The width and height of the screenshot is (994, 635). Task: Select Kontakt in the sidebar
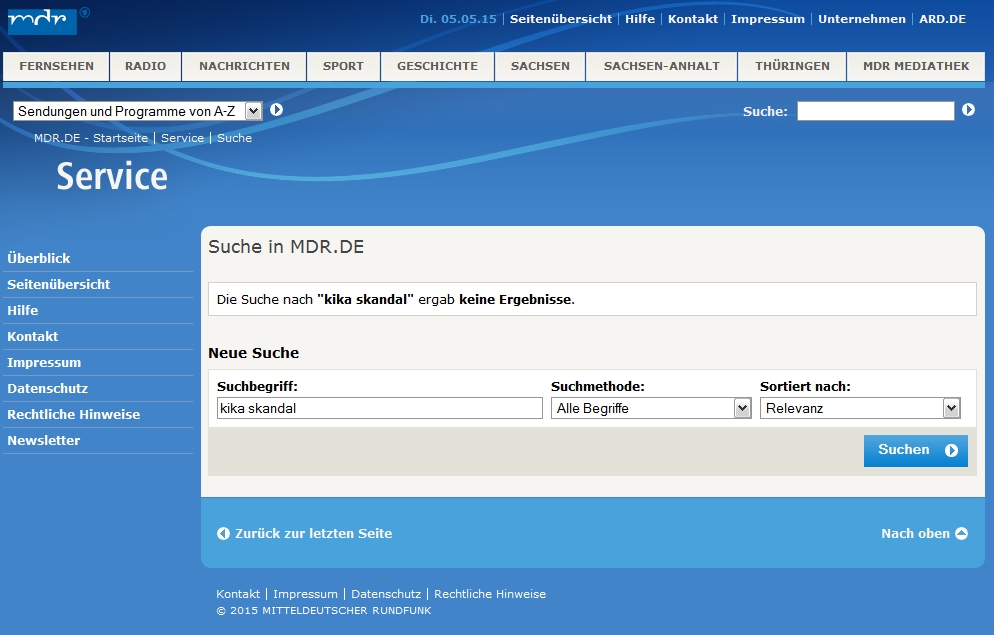32,337
